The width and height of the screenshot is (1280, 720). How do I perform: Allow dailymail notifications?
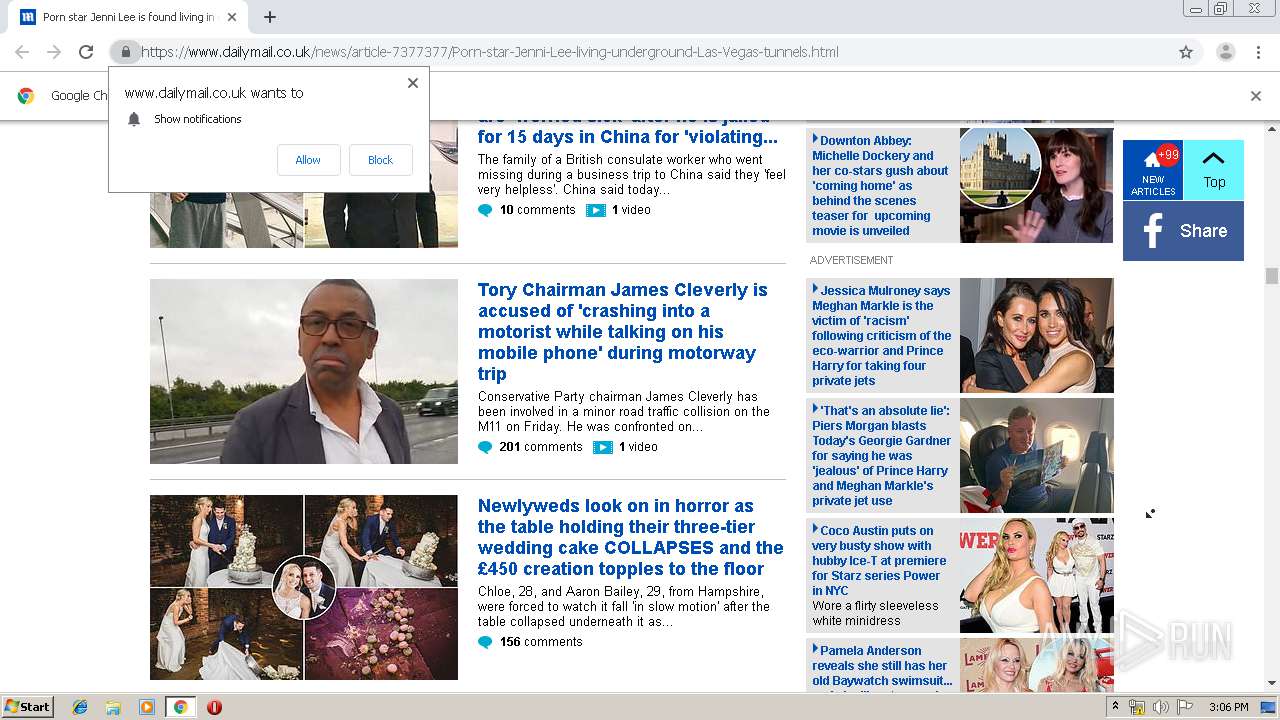308,160
